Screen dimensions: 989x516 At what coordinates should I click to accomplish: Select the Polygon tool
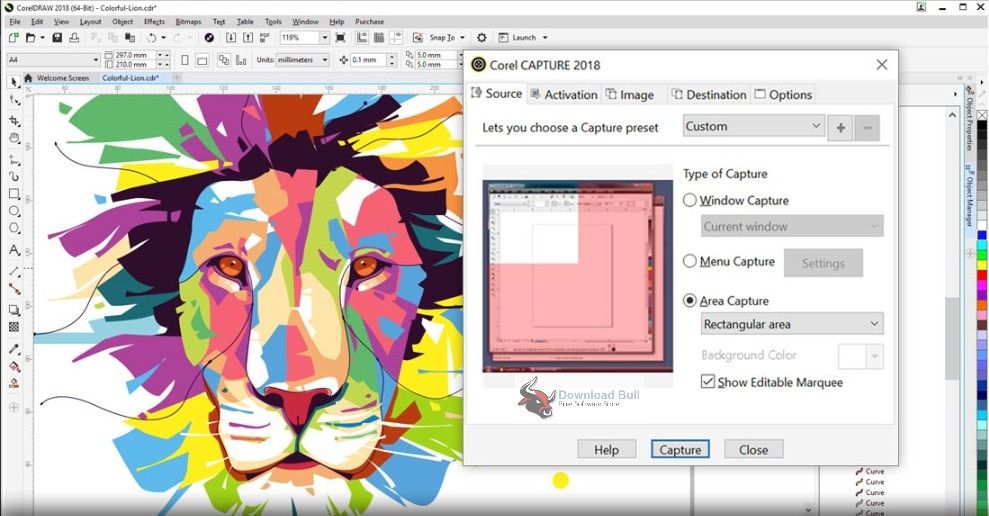click(14, 228)
